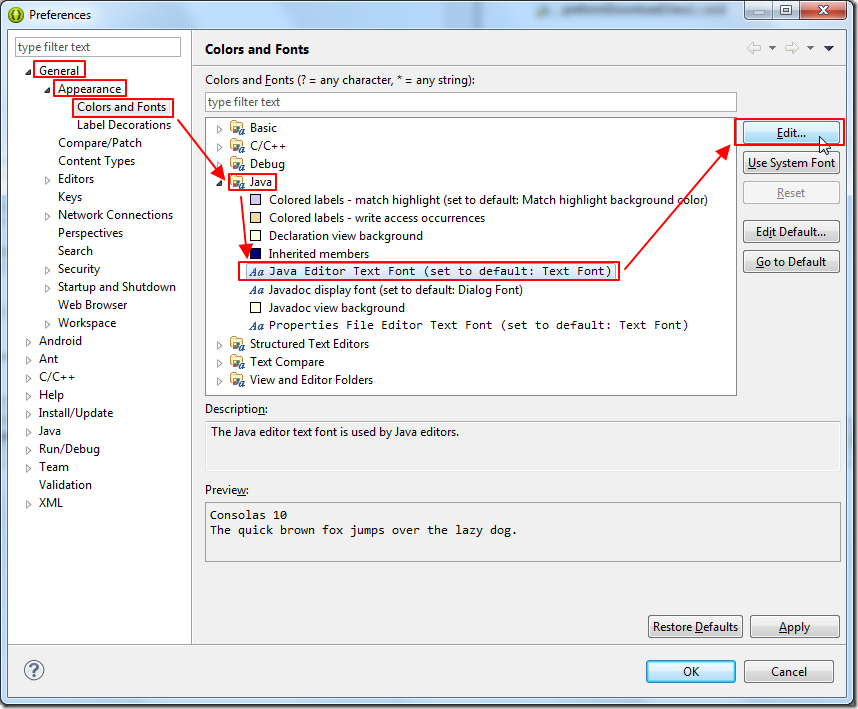Image resolution: width=858 pixels, height=709 pixels.
Task: Click the Apply button
Action: click(795, 626)
